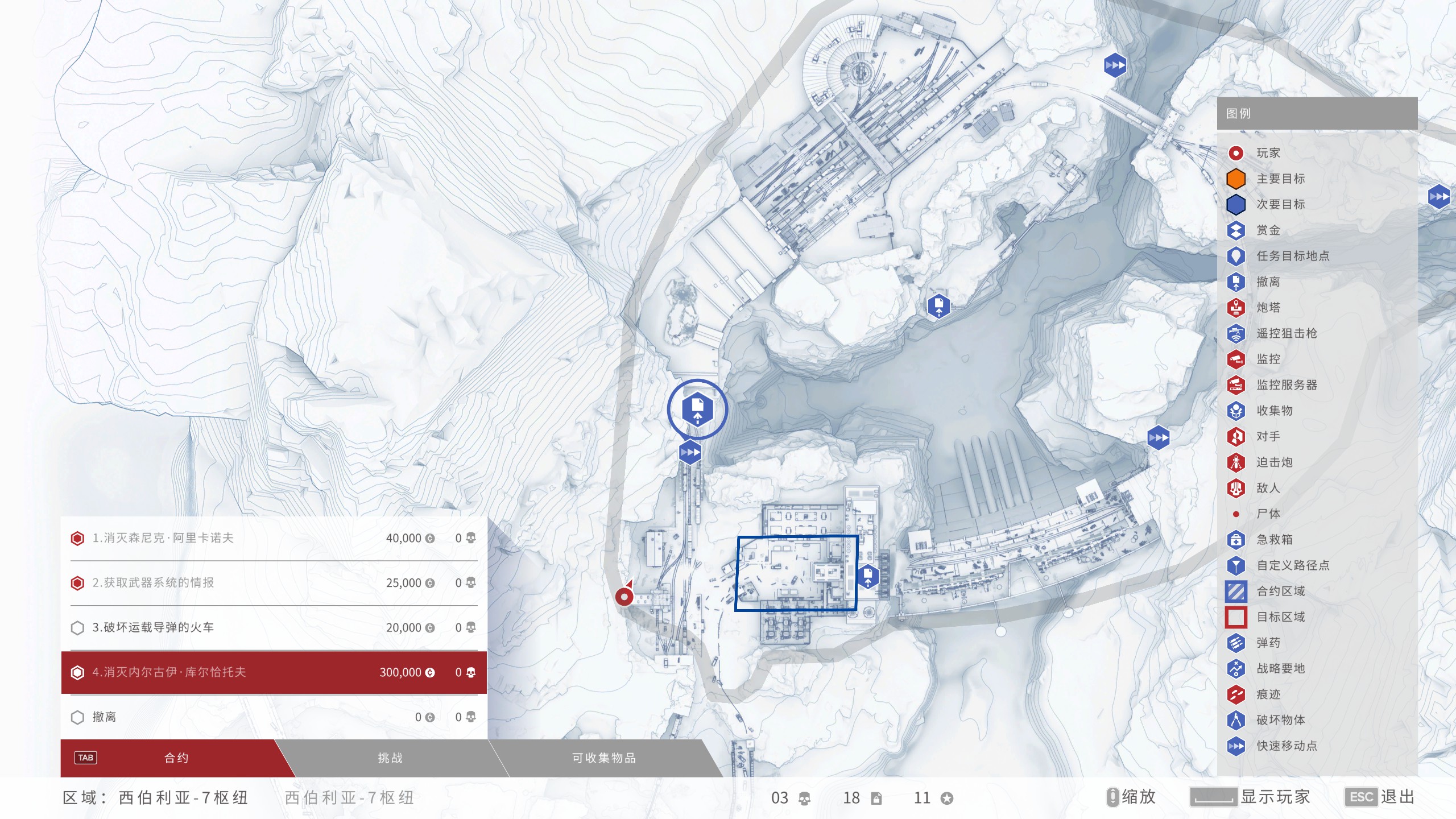Viewport: 1456px width, 819px height.
Task: Select the fast travel marker near the dam's east end
Action: point(1158,438)
